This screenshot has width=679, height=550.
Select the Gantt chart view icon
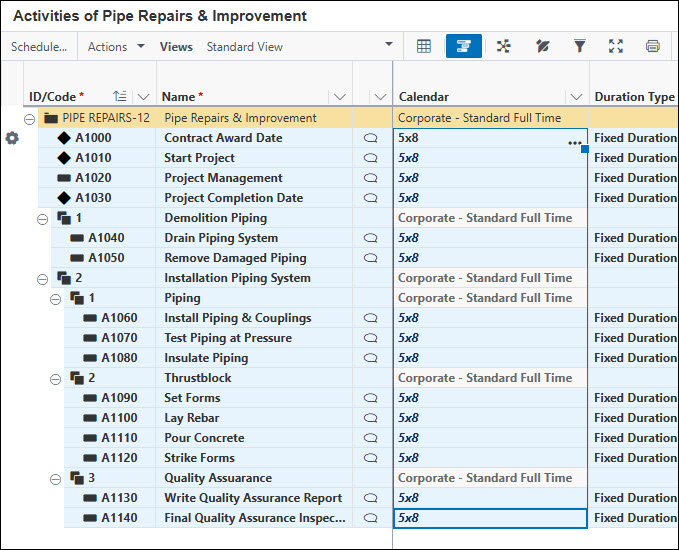pos(463,46)
